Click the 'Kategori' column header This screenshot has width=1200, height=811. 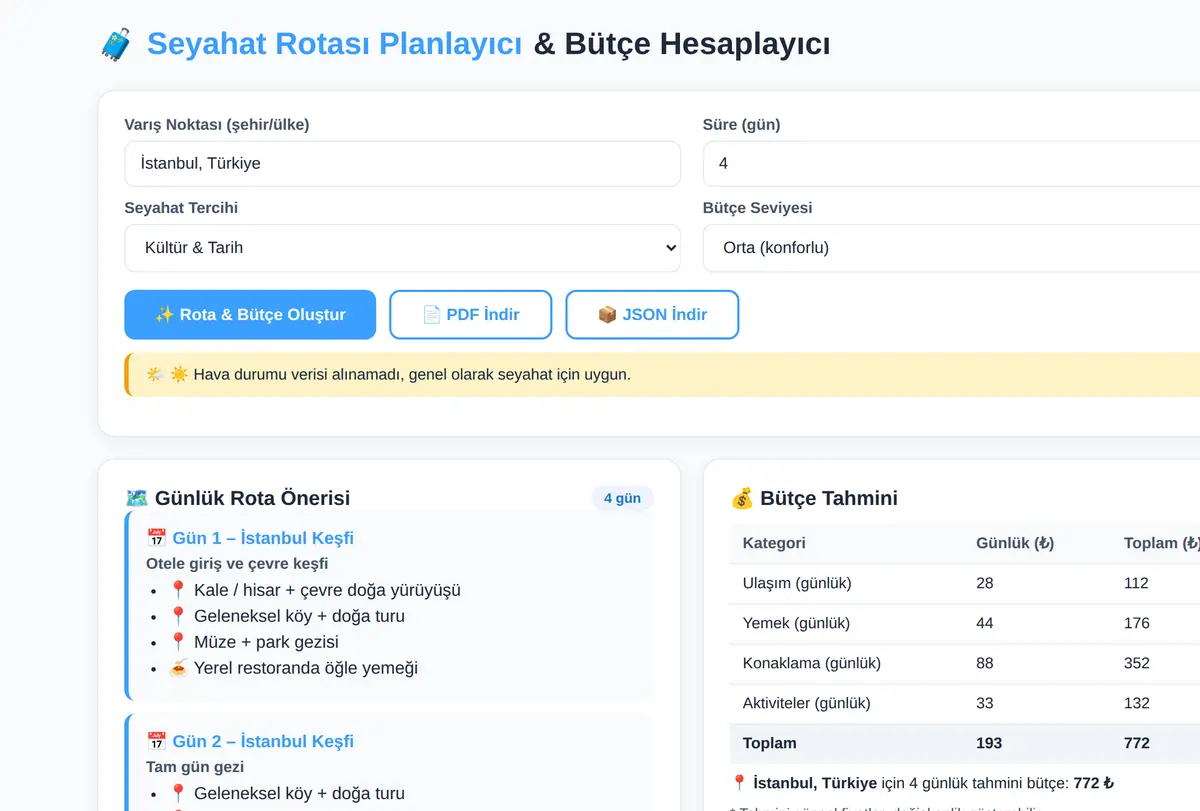774,543
